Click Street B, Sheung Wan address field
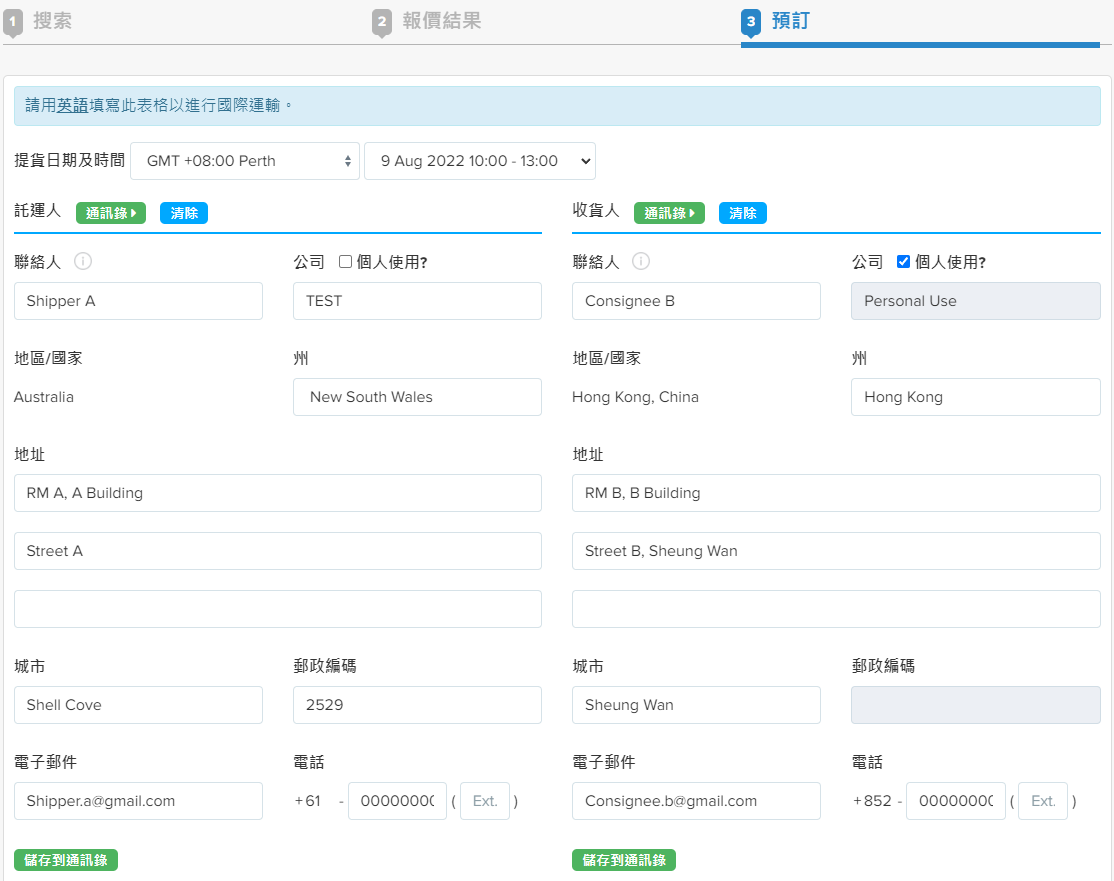 pos(836,551)
